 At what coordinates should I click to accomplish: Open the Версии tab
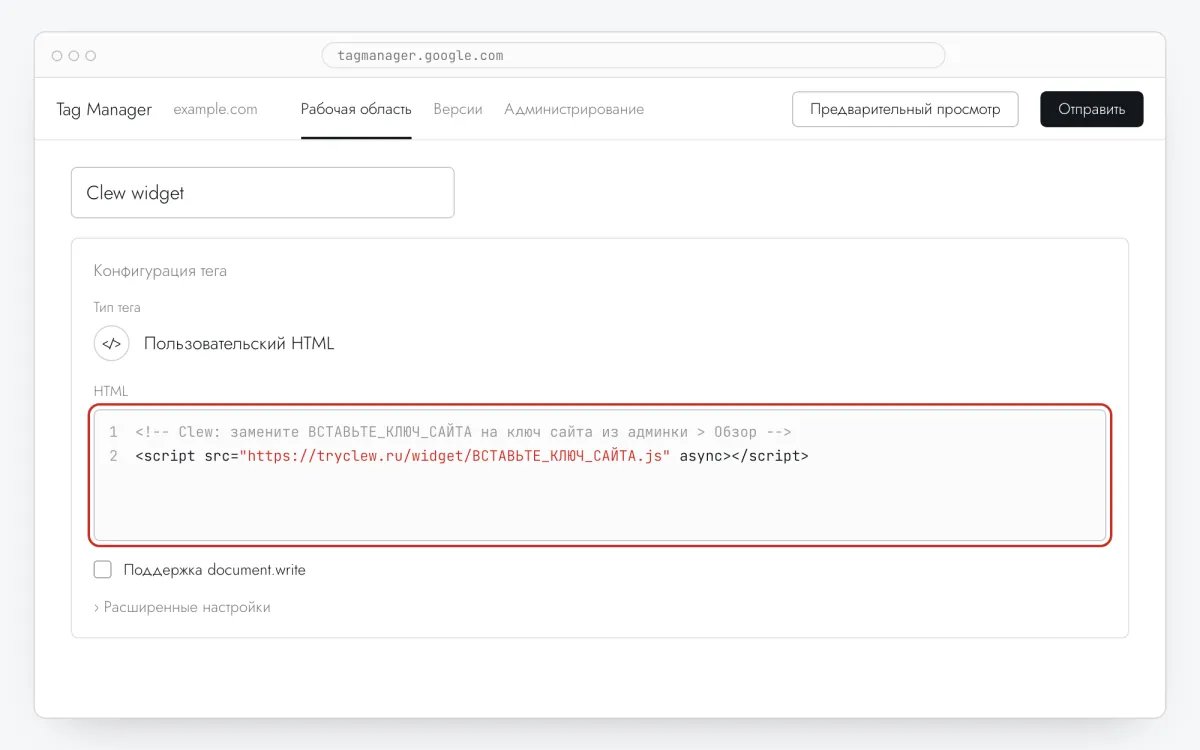click(x=458, y=109)
